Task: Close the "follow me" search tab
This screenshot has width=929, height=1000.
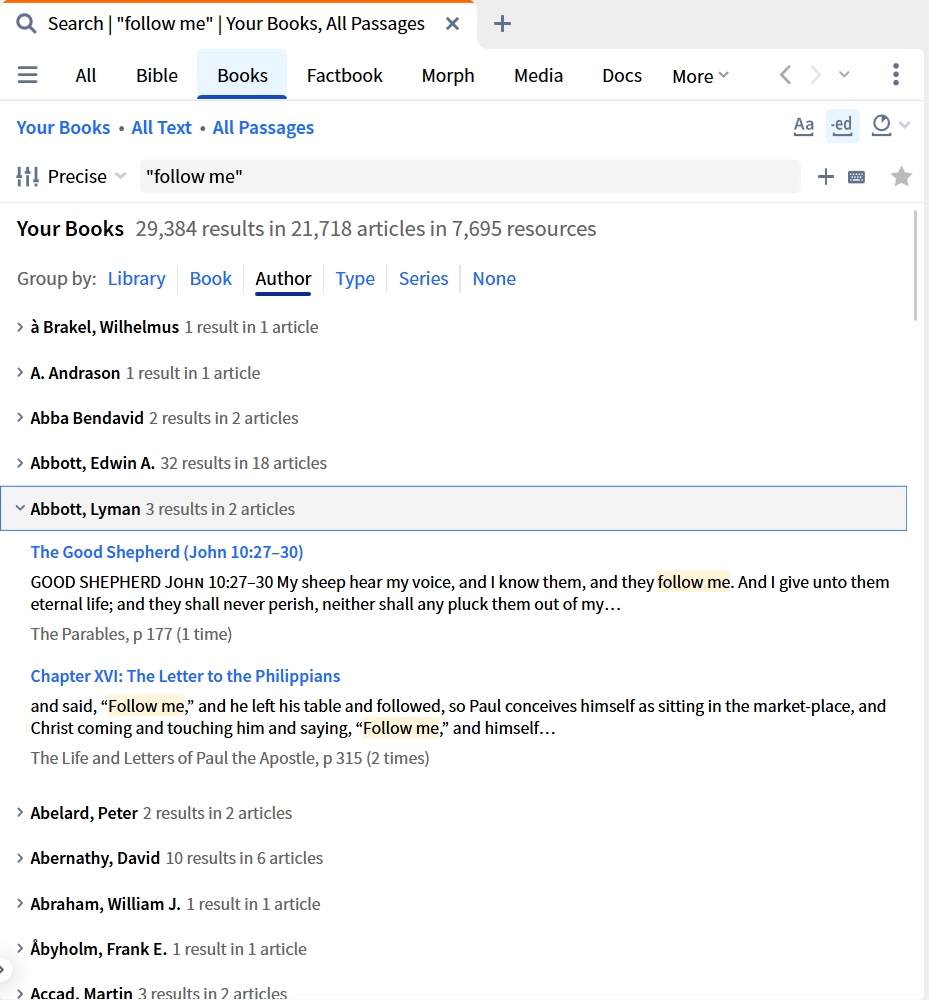Action: [x=452, y=24]
